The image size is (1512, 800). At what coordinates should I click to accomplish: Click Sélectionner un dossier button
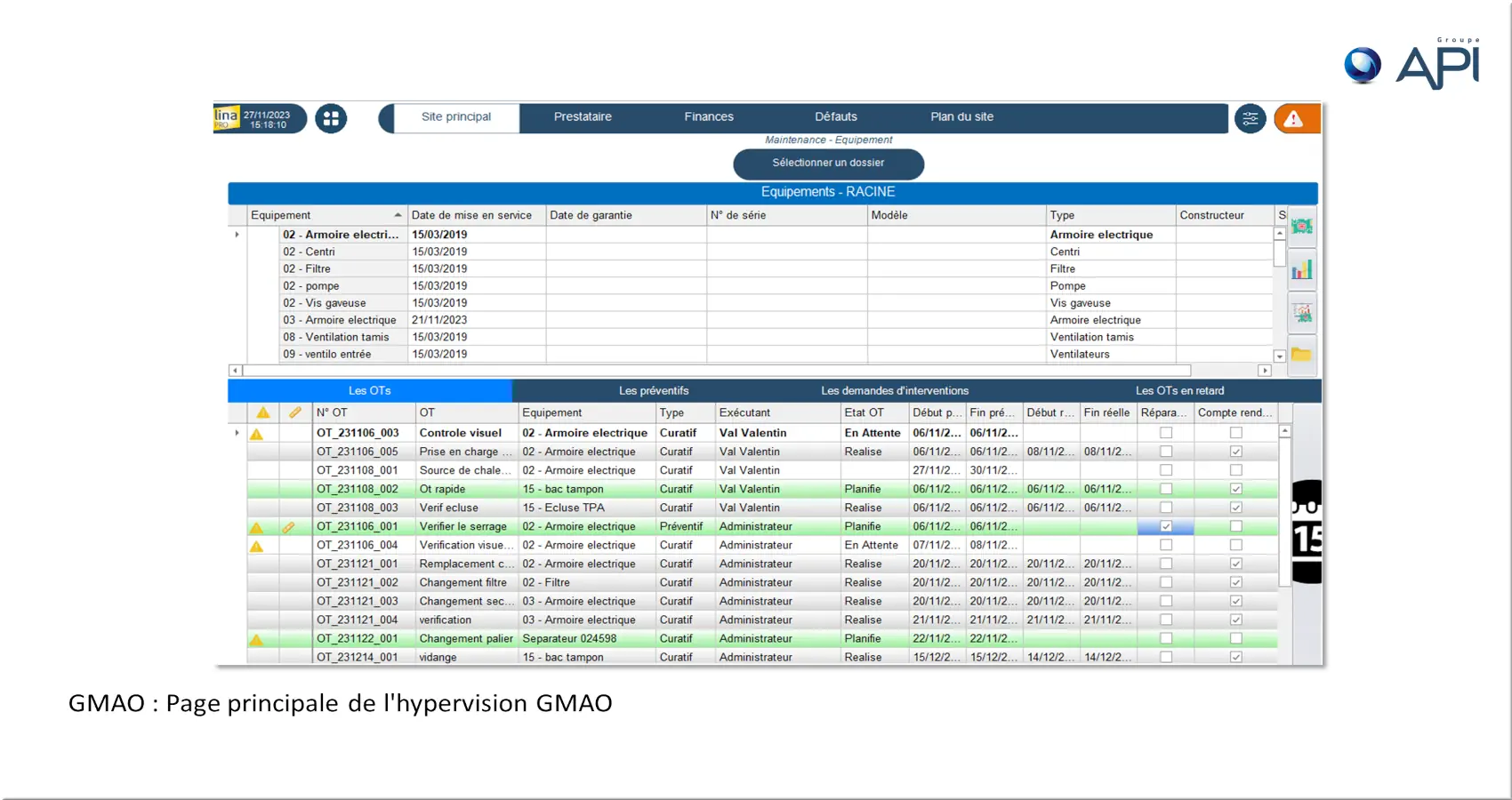(x=828, y=164)
